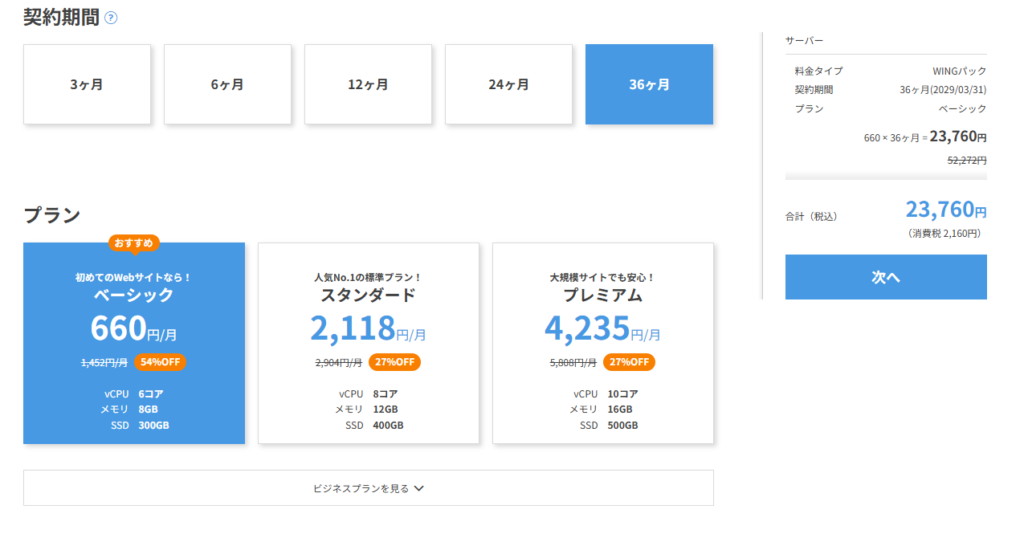1024x542 pixels.
Task: Click the orange おすすめ badge
Action: 134,243
